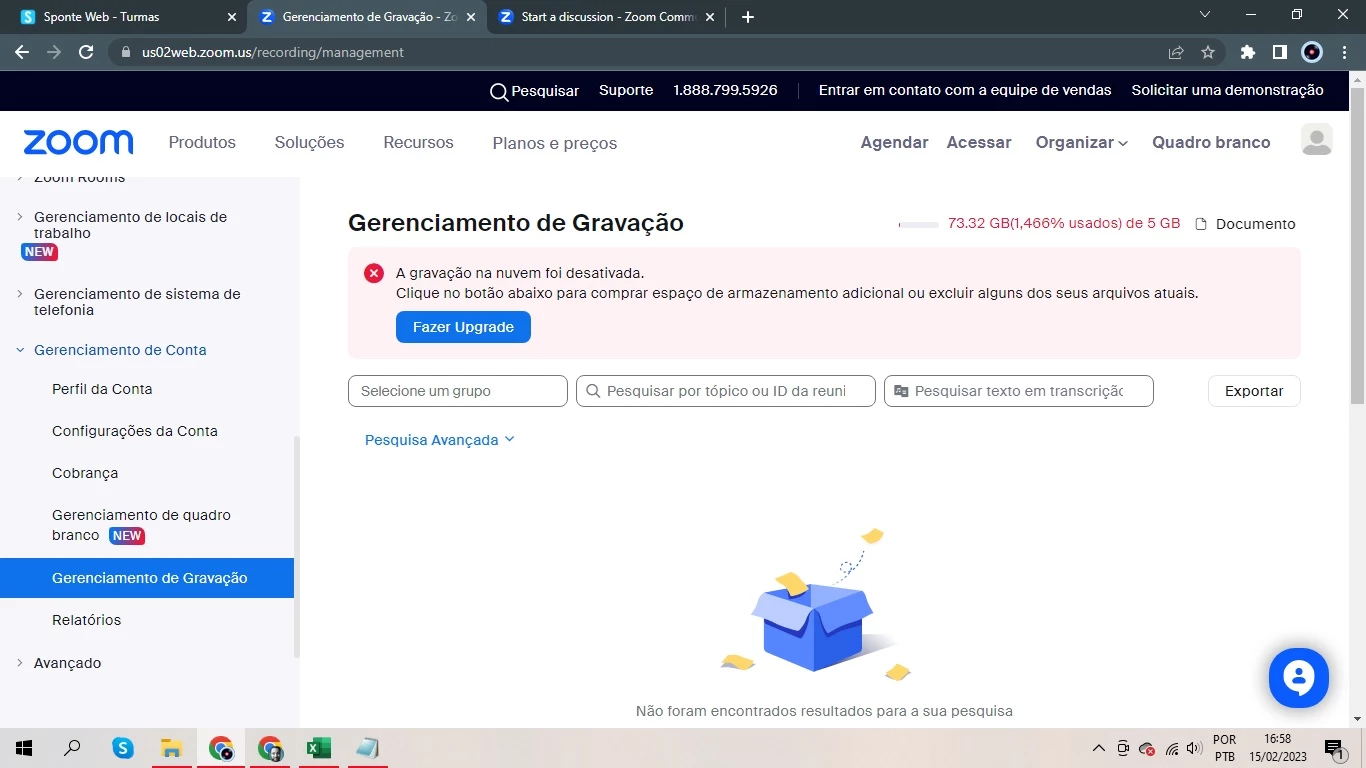The image size is (1366, 768).
Task: Click Suporte link
Action: [x=626, y=90]
